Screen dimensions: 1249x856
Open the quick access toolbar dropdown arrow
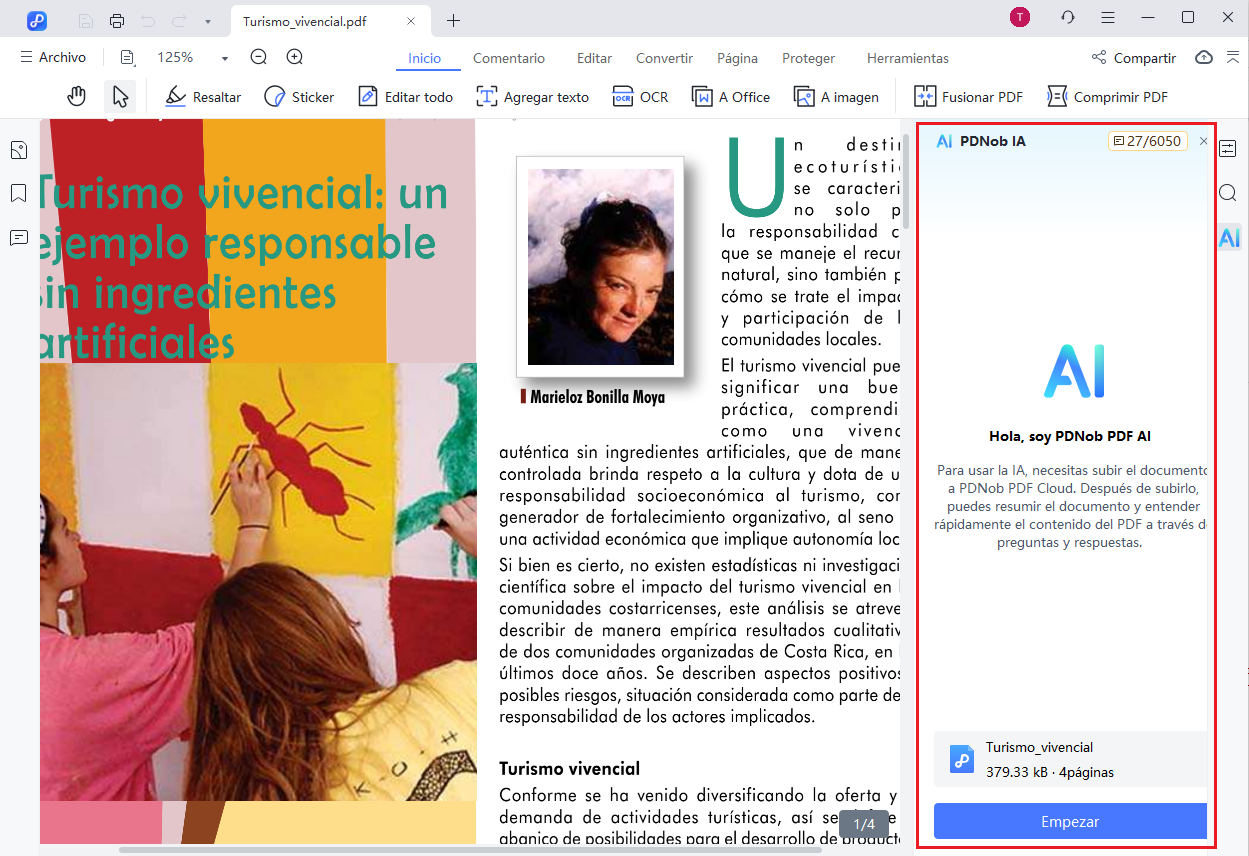[207, 20]
